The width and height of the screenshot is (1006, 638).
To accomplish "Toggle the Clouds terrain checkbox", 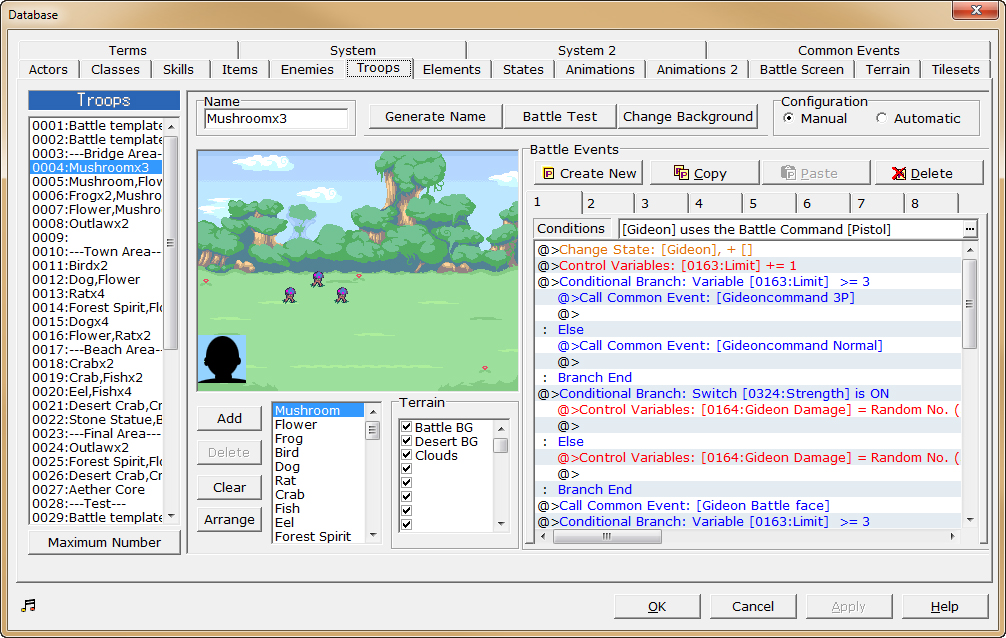I will [x=406, y=455].
